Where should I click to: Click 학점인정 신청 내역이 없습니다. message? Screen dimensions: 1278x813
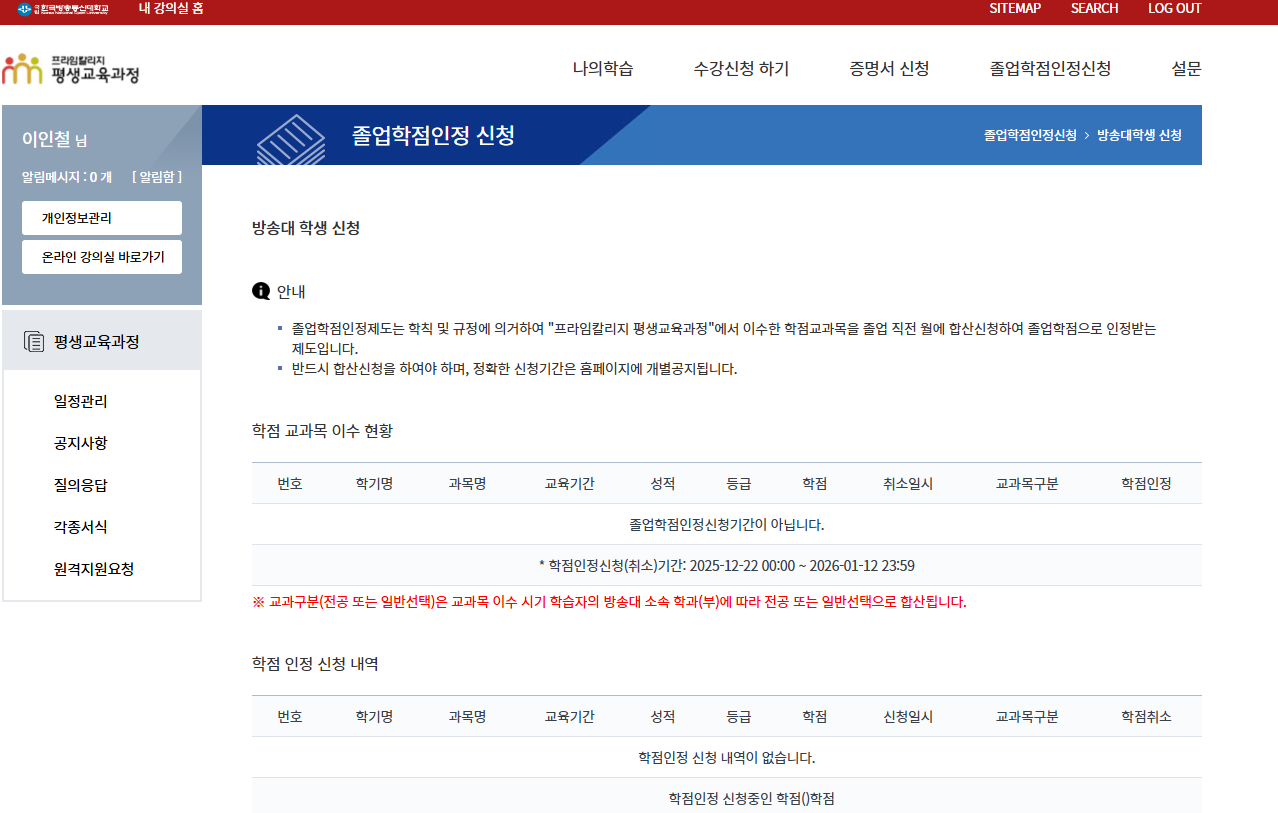(727, 758)
